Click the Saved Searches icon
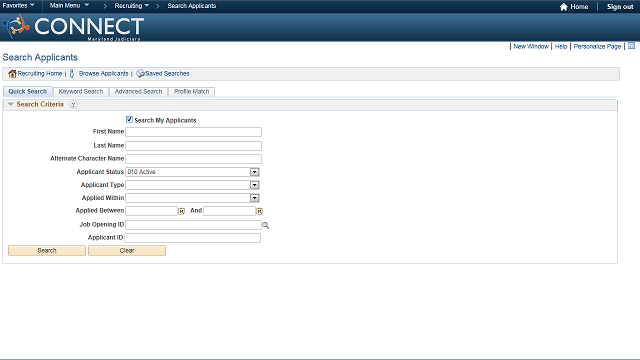 point(140,73)
